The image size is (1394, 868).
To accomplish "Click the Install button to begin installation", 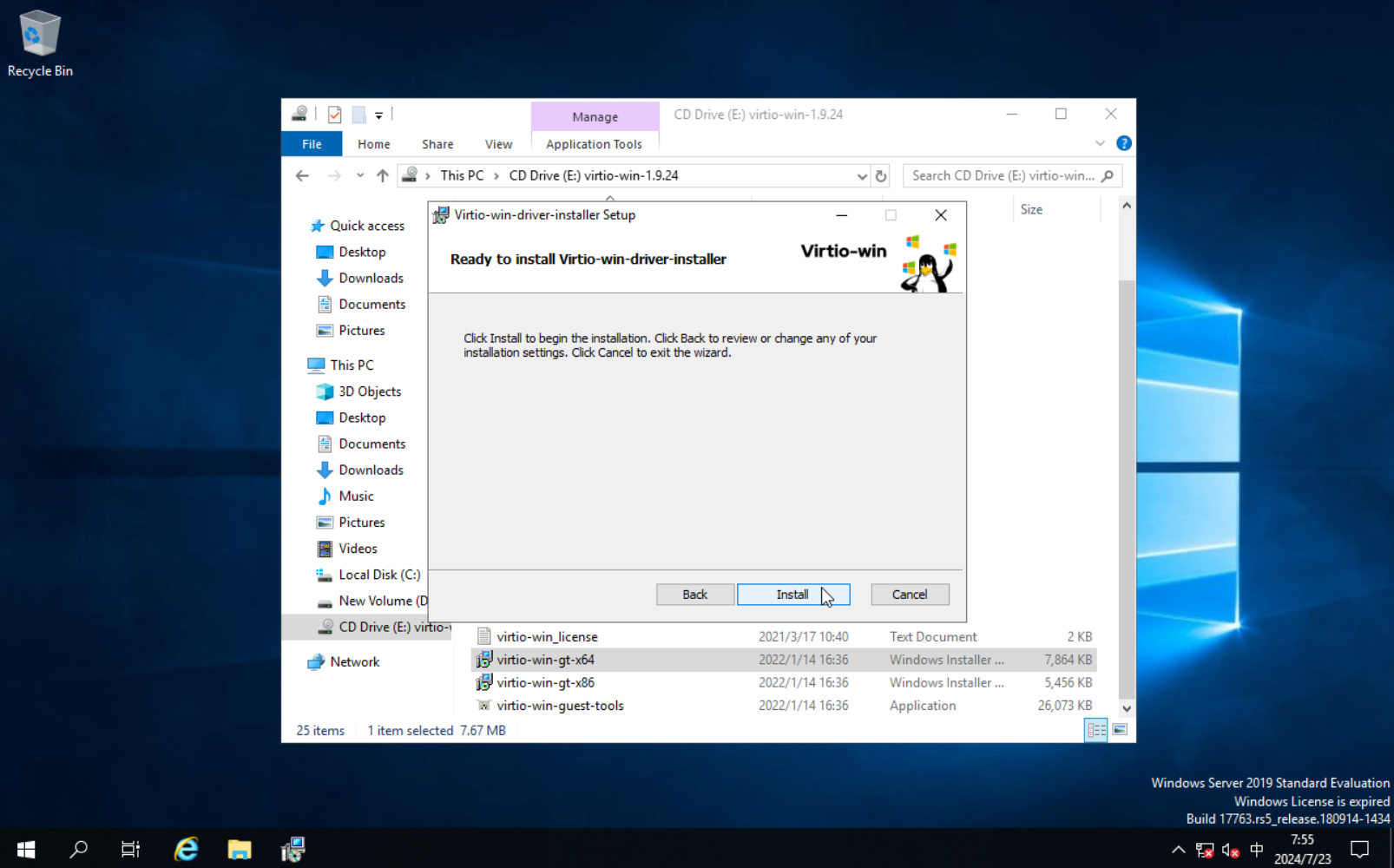I will [792, 594].
